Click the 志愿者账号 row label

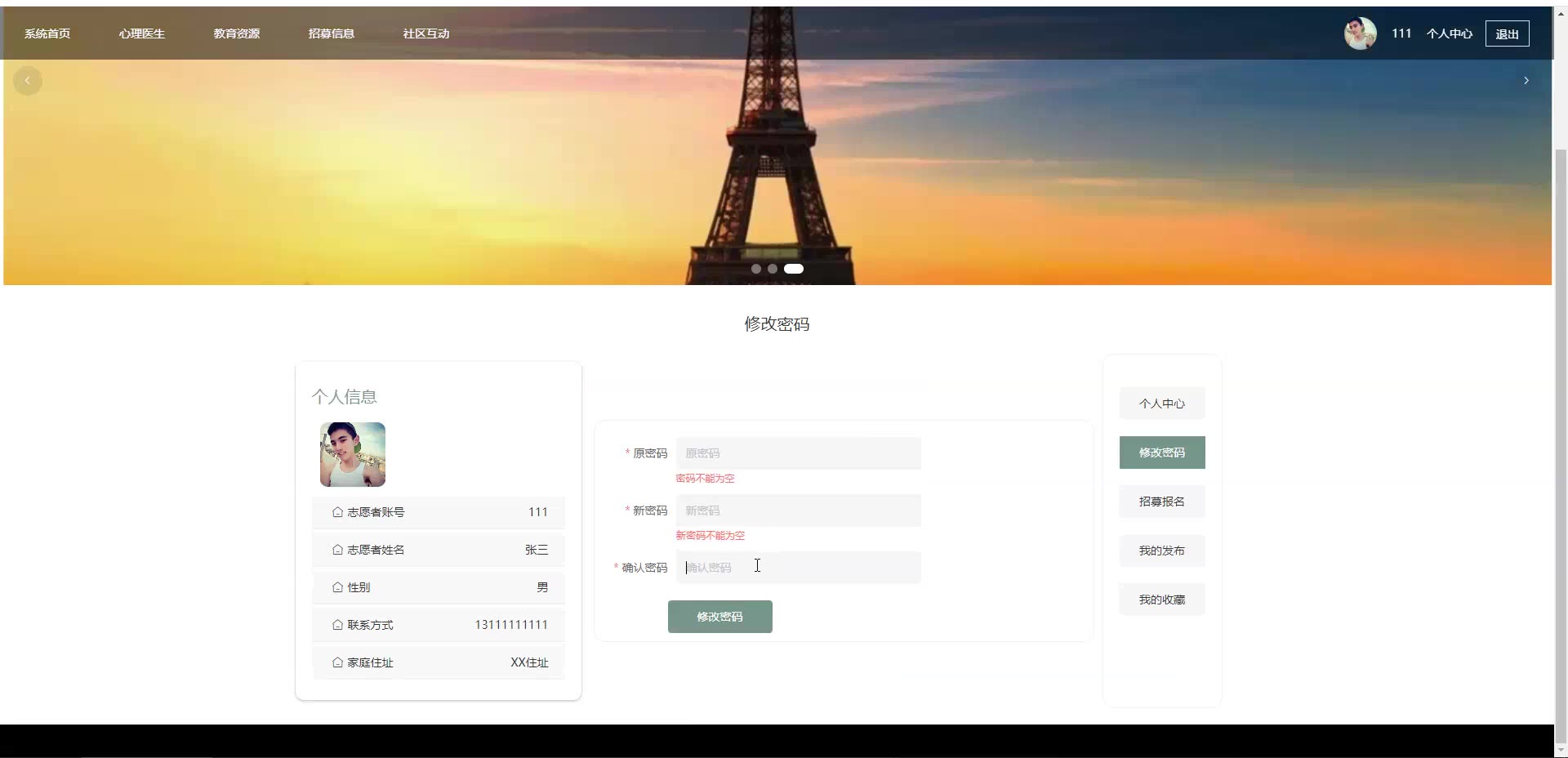coord(376,512)
